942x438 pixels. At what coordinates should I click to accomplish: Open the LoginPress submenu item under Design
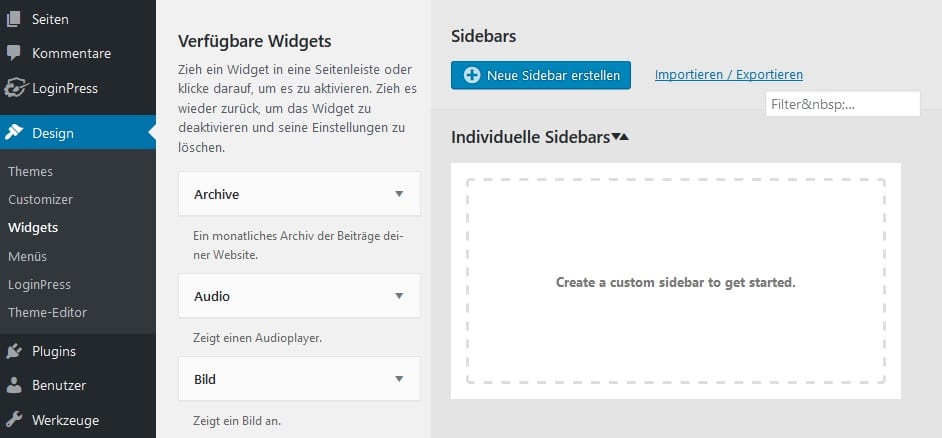39,285
